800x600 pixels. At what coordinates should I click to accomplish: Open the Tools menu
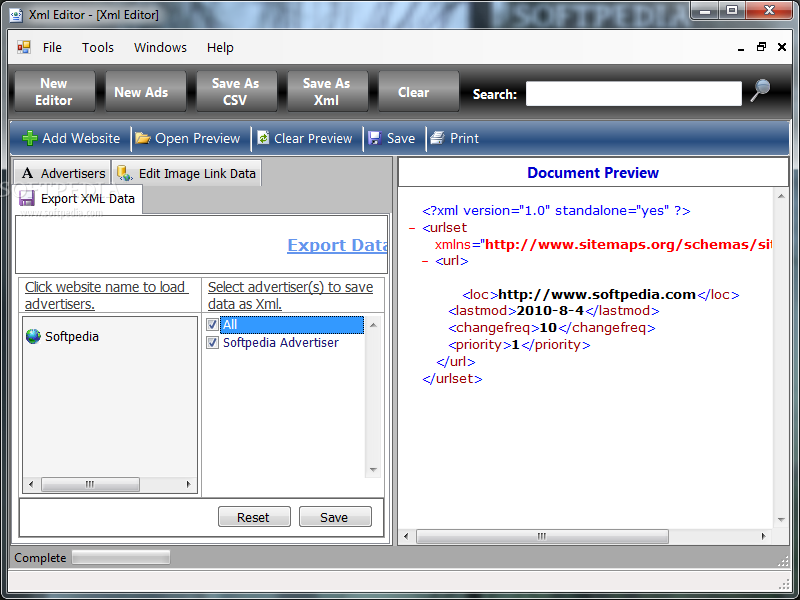click(x=97, y=47)
